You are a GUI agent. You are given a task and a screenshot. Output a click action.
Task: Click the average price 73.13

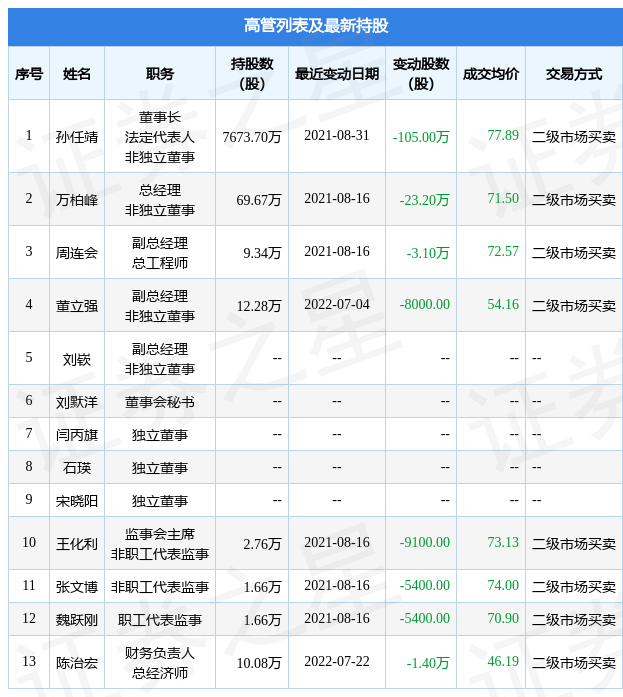[503, 542]
